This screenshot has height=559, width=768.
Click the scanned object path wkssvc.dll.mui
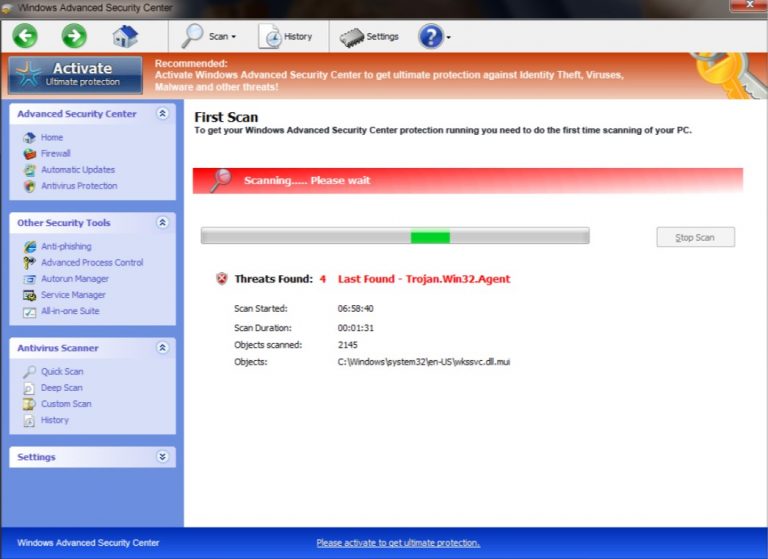(x=424, y=362)
